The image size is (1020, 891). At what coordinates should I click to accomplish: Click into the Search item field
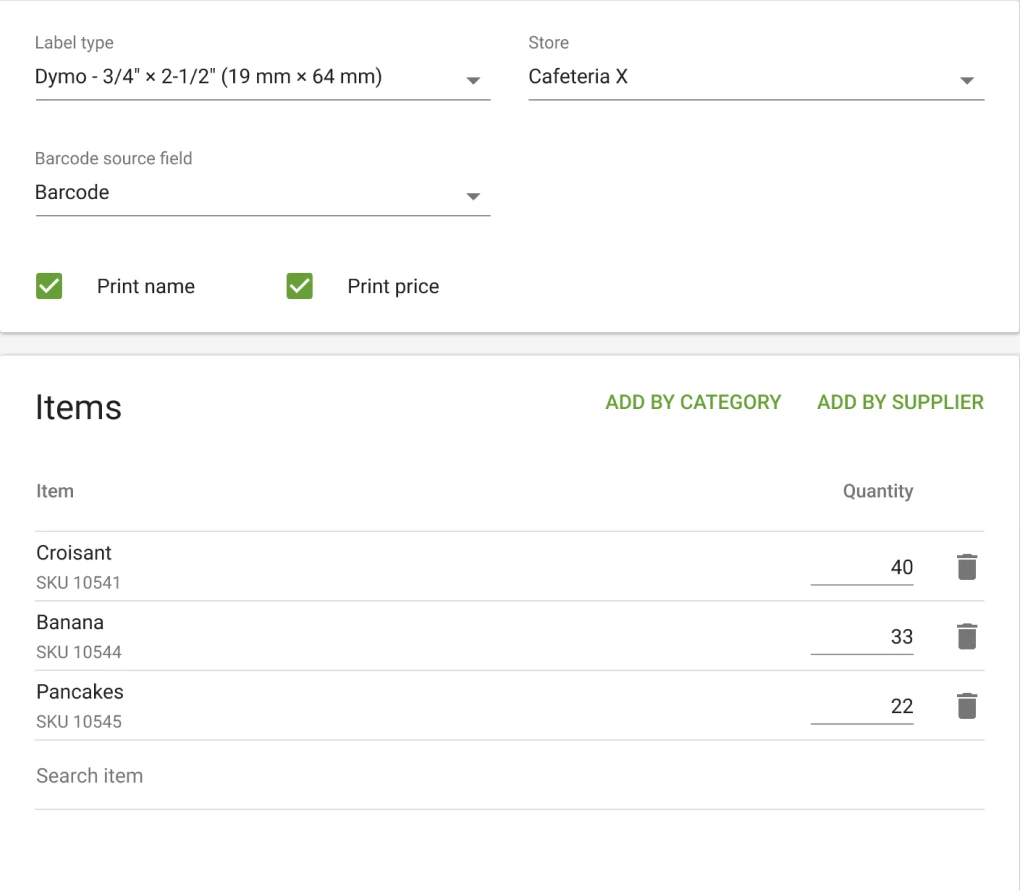pyautogui.click(x=509, y=776)
